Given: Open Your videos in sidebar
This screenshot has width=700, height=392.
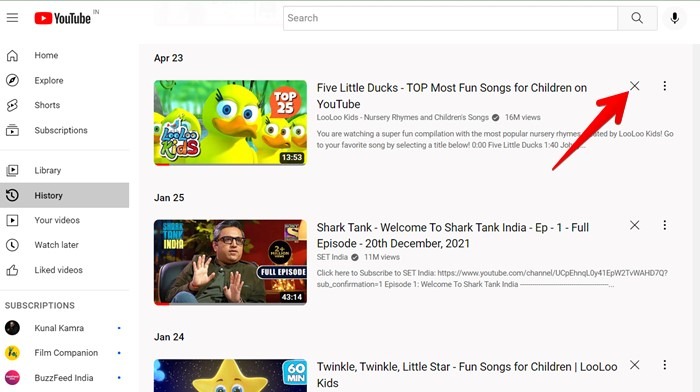Looking at the screenshot, I should pos(65,220).
